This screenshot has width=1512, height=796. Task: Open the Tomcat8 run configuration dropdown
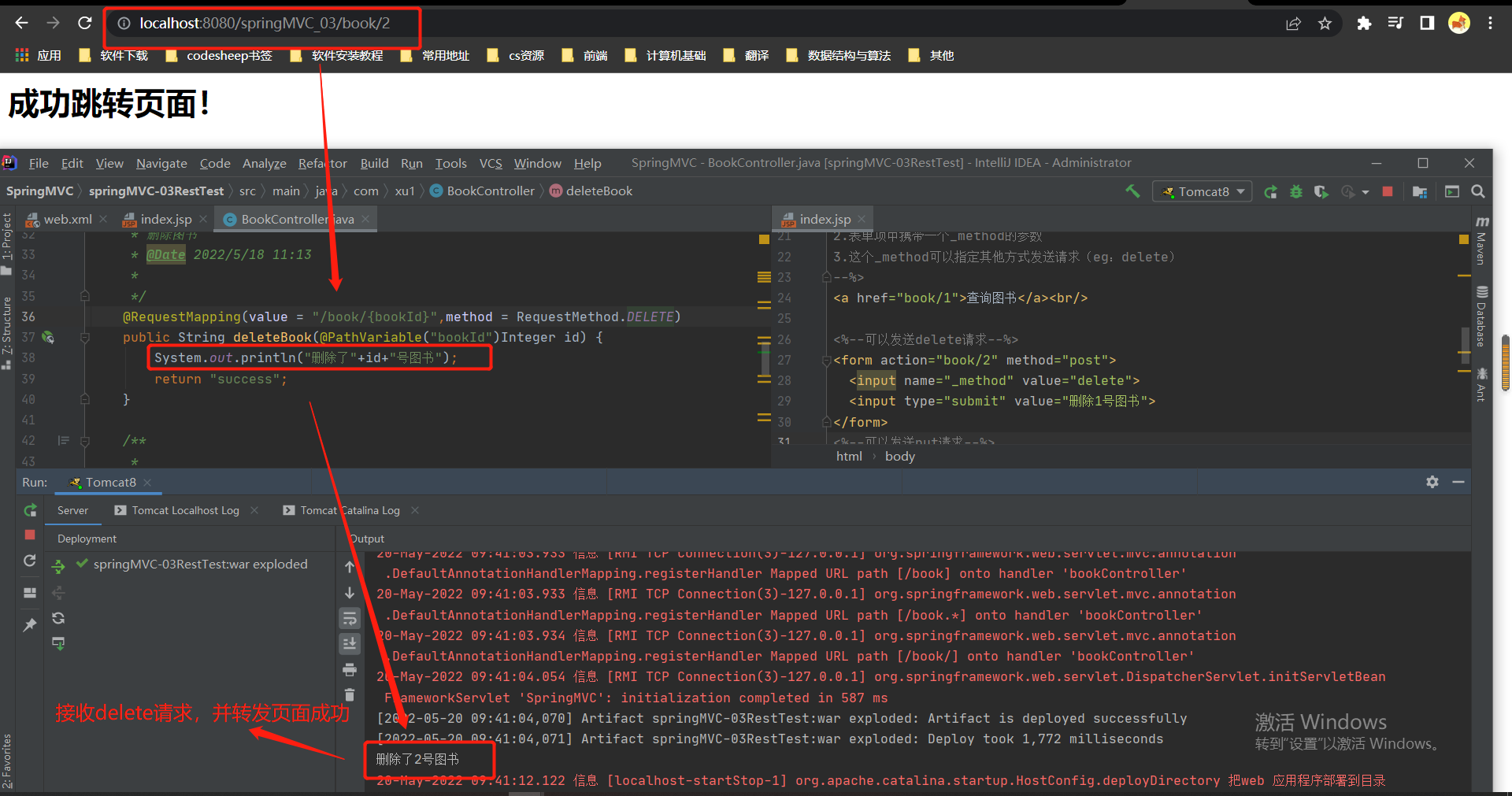point(1203,191)
